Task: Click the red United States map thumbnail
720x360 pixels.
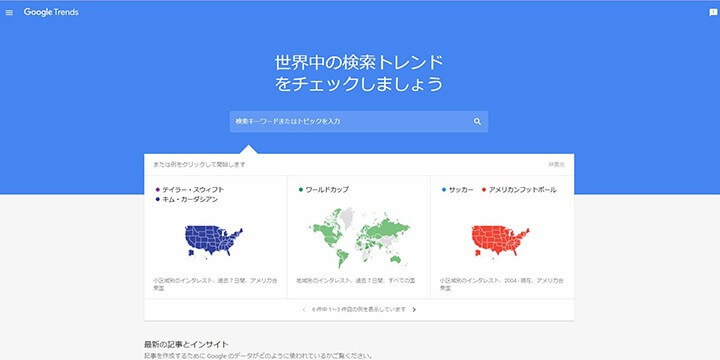Action: 501,241
